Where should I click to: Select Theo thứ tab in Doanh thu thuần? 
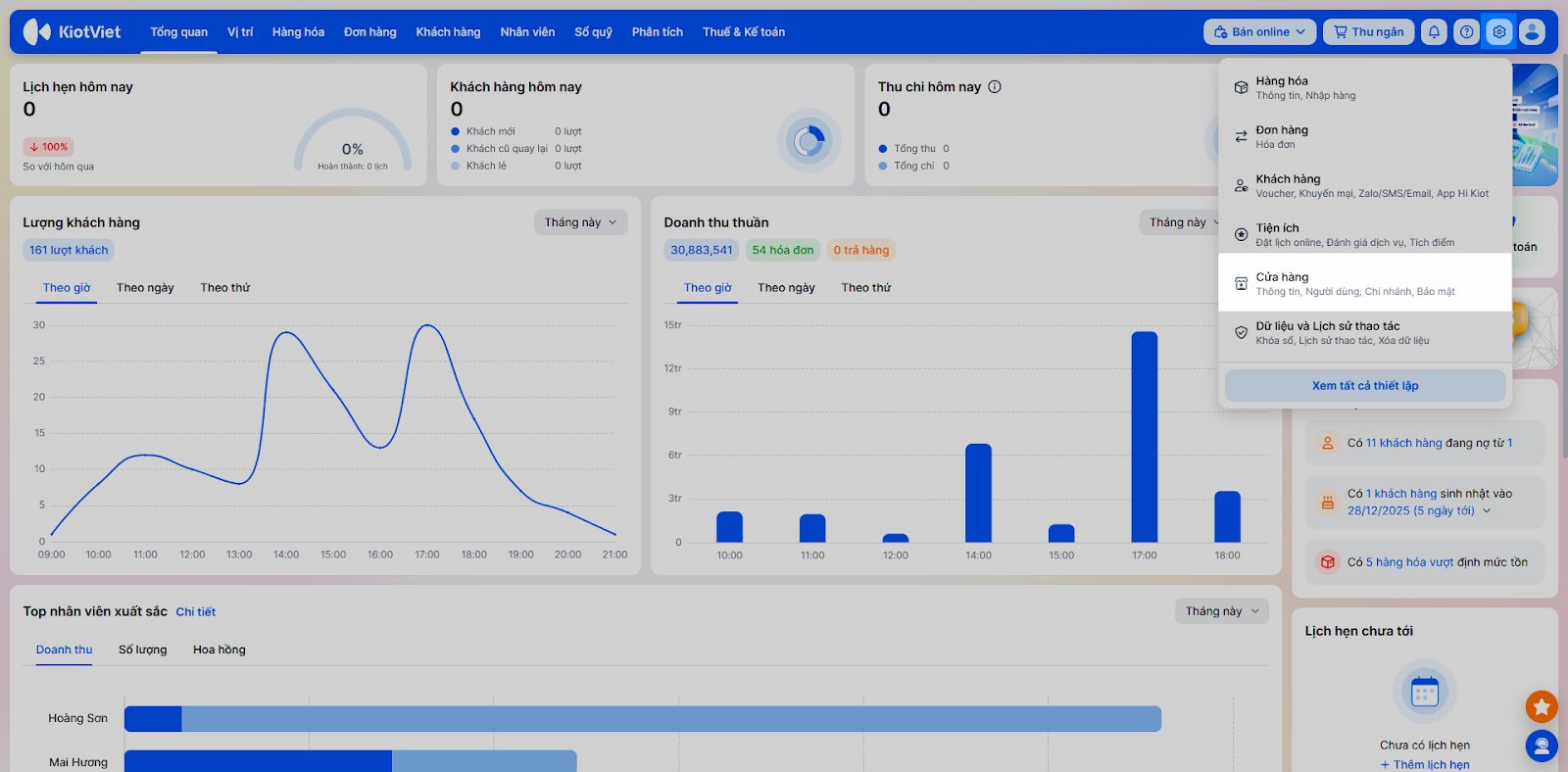pyautogui.click(x=866, y=288)
